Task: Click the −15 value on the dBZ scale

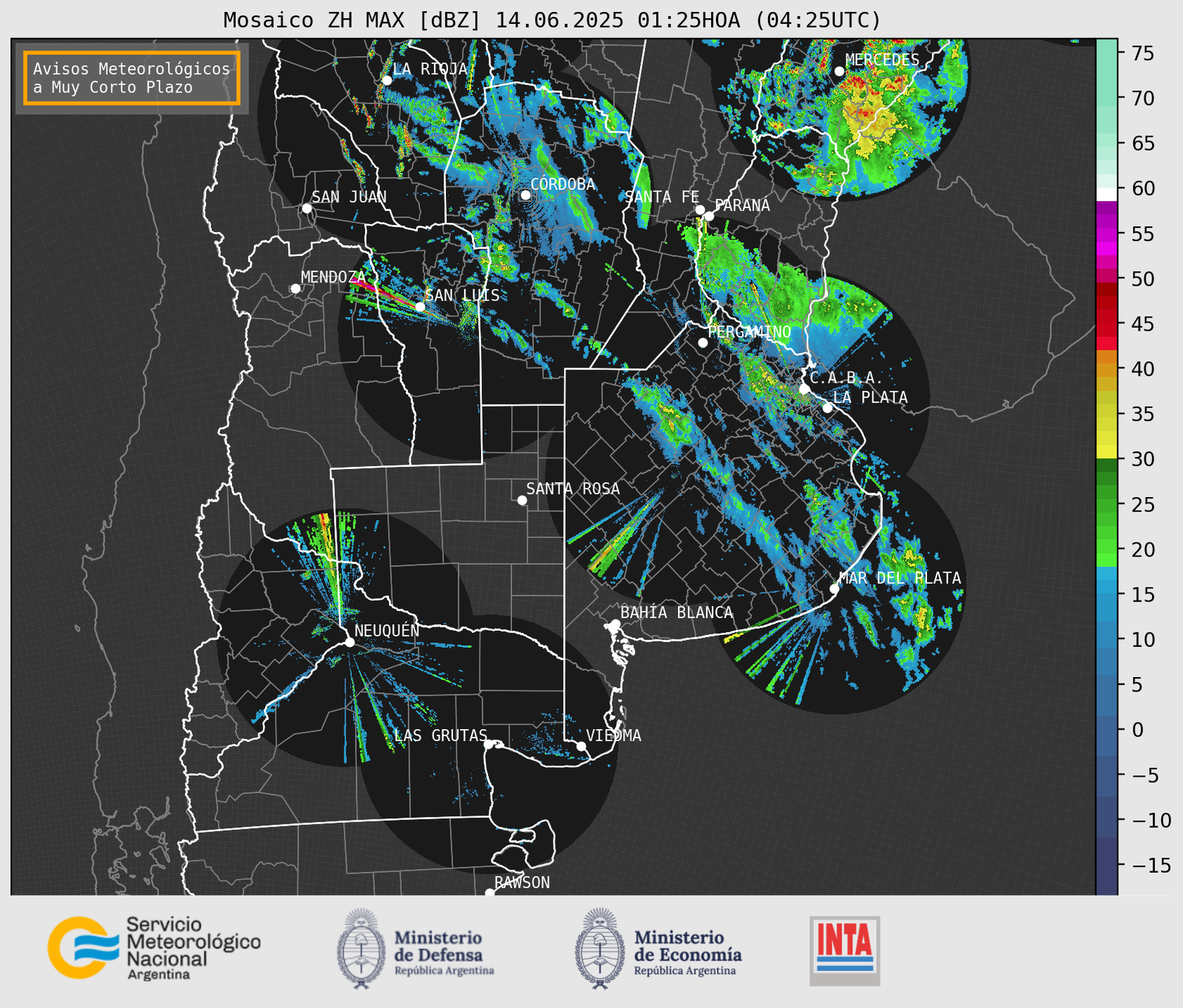Action: [1151, 865]
